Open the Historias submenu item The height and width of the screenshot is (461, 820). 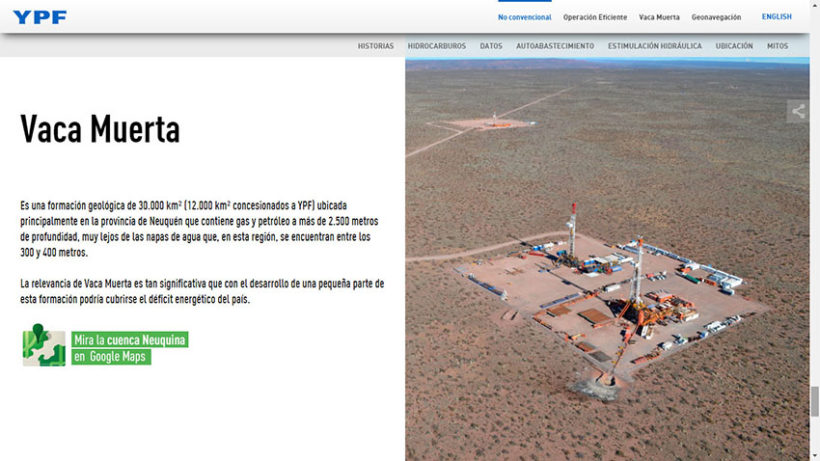pos(376,46)
